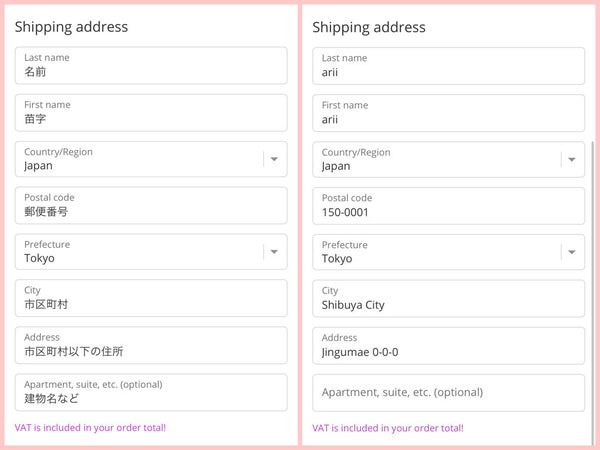Click the empty Apartment, suite, etc. field
Image resolution: width=600 pixels, height=450 pixels.
click(x=448, y=392)
